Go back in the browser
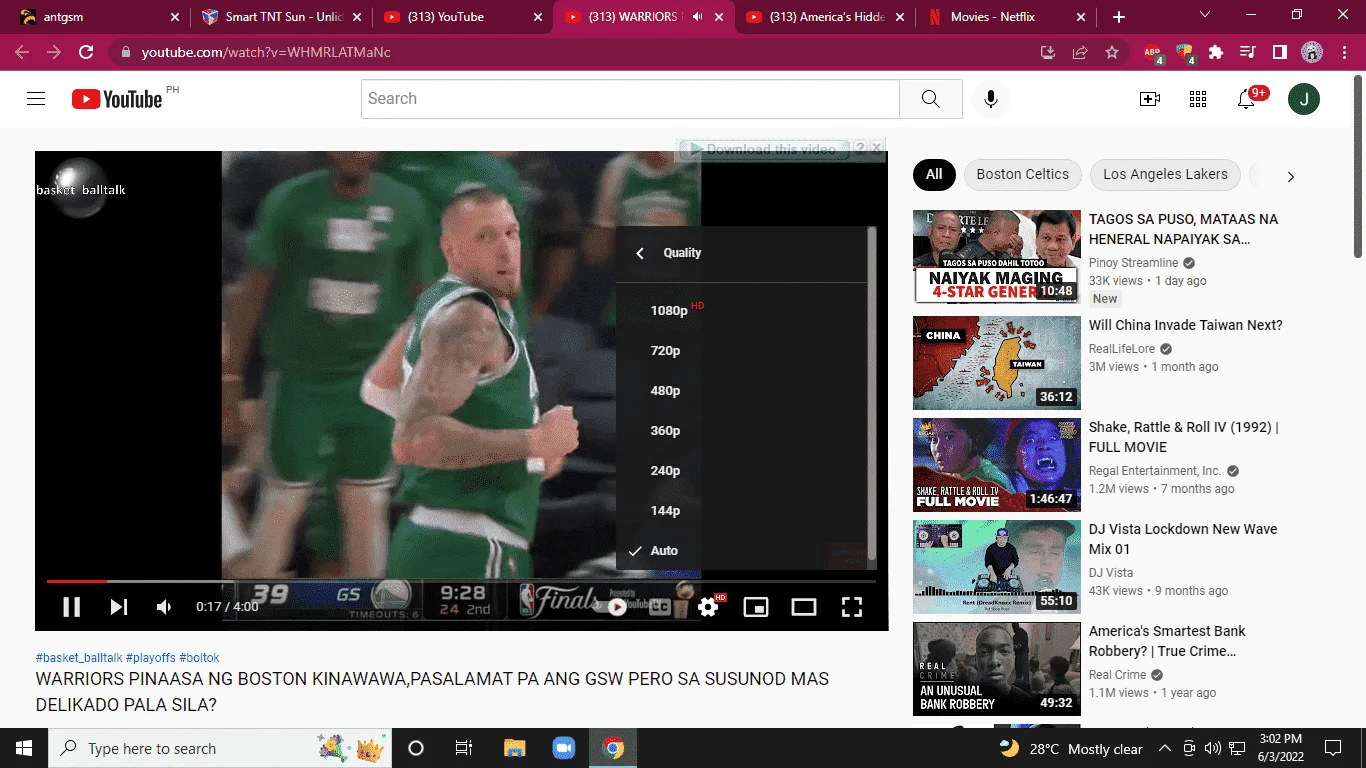The image size is (1366, 768). [x=22, y=52]
